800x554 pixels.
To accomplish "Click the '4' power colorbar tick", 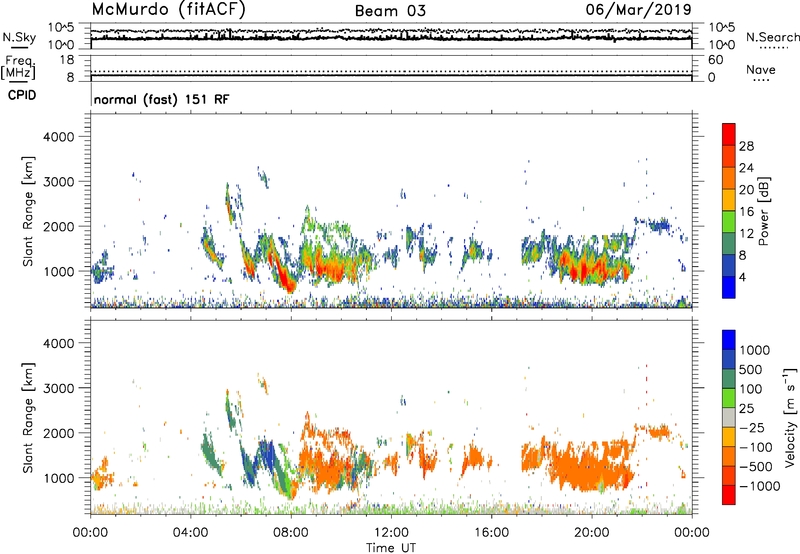I will click(742, 277).
